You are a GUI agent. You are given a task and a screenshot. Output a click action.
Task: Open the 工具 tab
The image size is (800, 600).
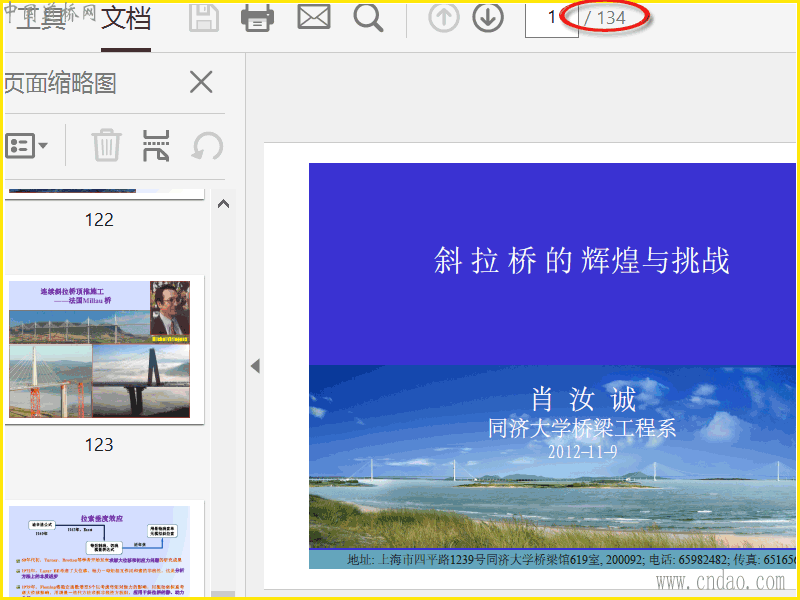point(40,19)
